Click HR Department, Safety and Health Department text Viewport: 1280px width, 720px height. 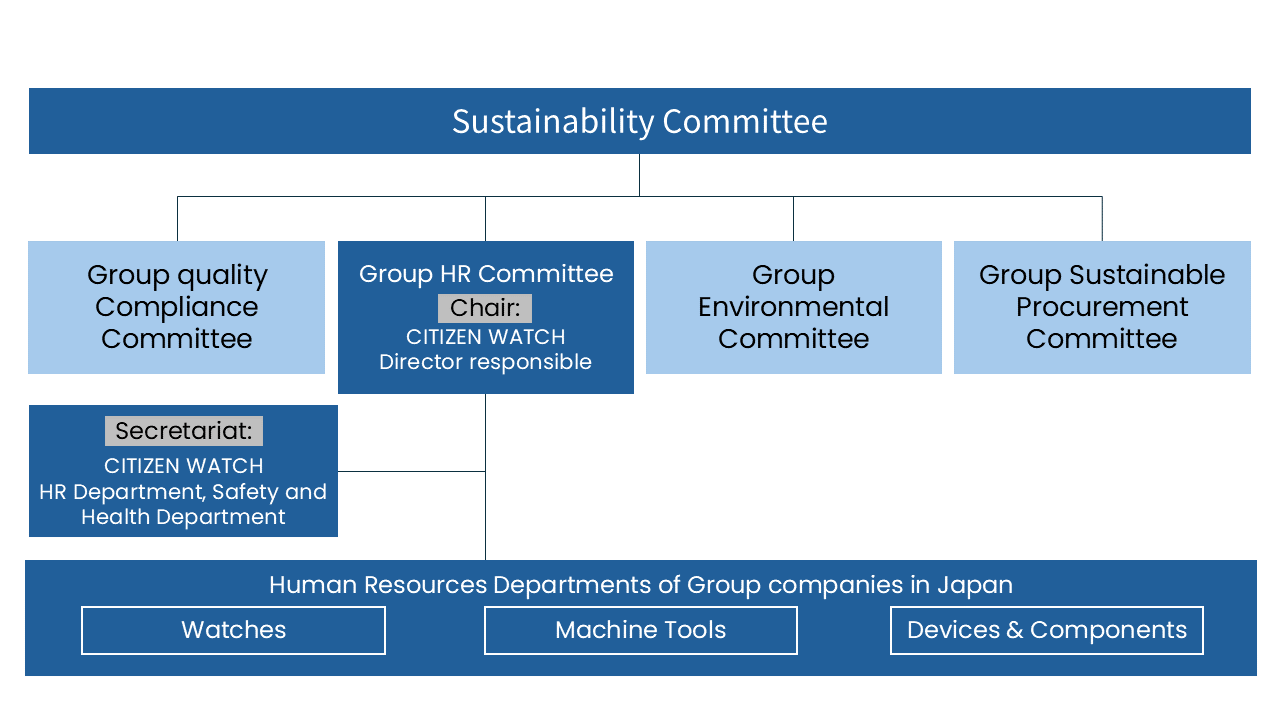pyautogui.click(x=183, y=504)
